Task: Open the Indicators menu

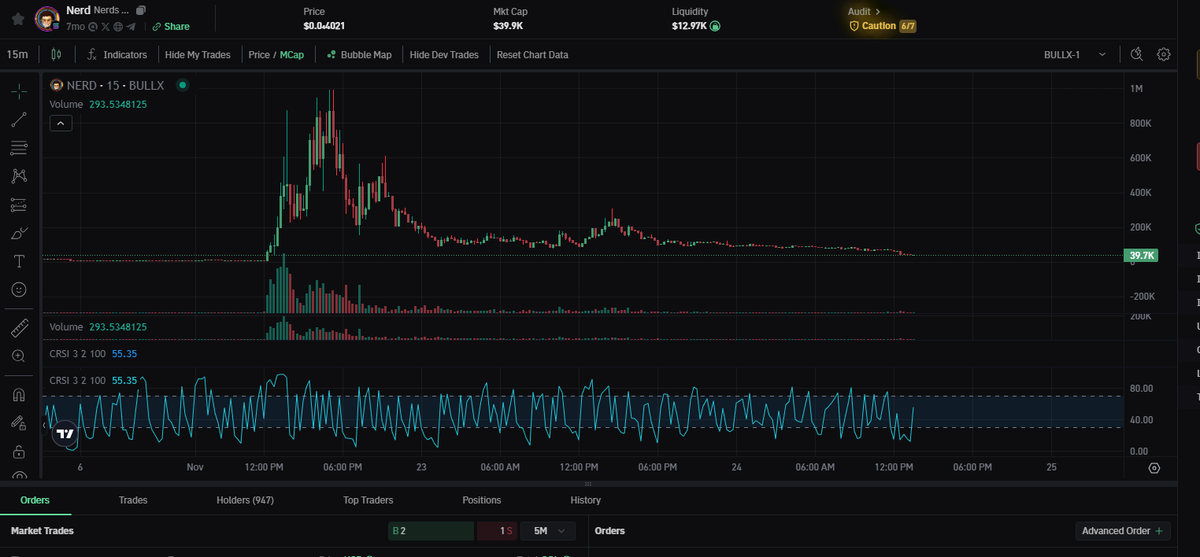Action: tap(118, 55)
